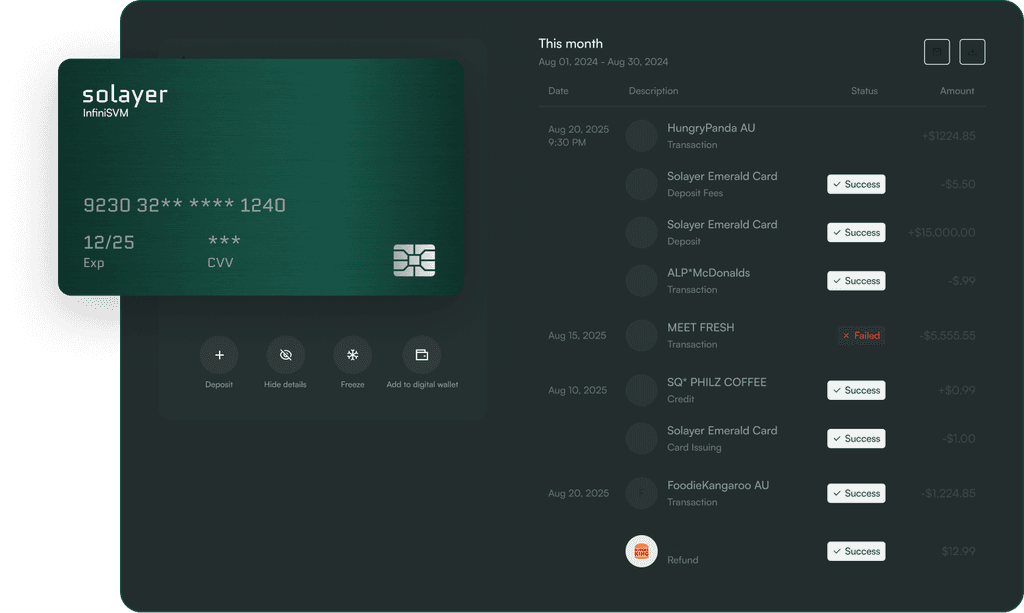
Task: Click the 12/25 expiry date on card
Action: pyautogui.click(x=108, y=242)
